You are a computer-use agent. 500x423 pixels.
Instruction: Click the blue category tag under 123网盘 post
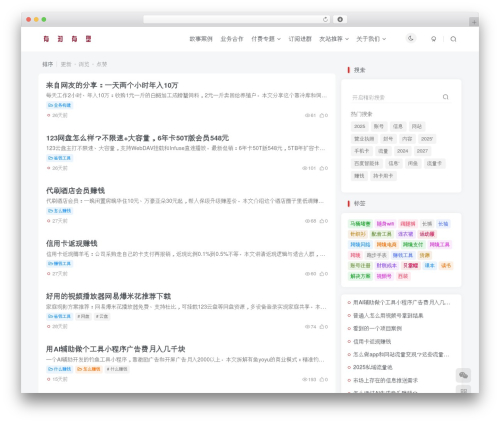(x=60, y=158)
